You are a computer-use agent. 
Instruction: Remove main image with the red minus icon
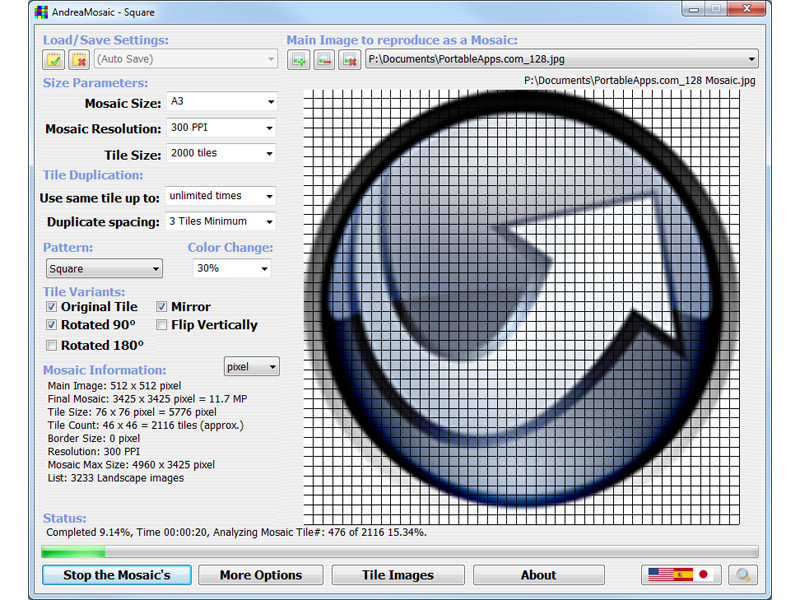(324, 60)
